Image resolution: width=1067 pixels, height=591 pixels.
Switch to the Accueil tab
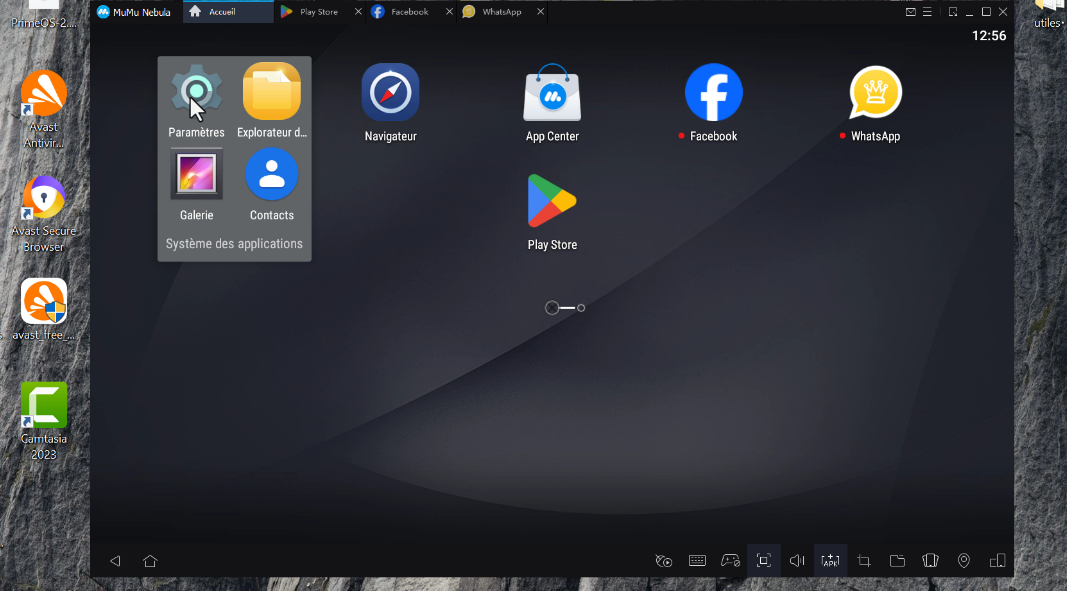click(x=228, y=12)
